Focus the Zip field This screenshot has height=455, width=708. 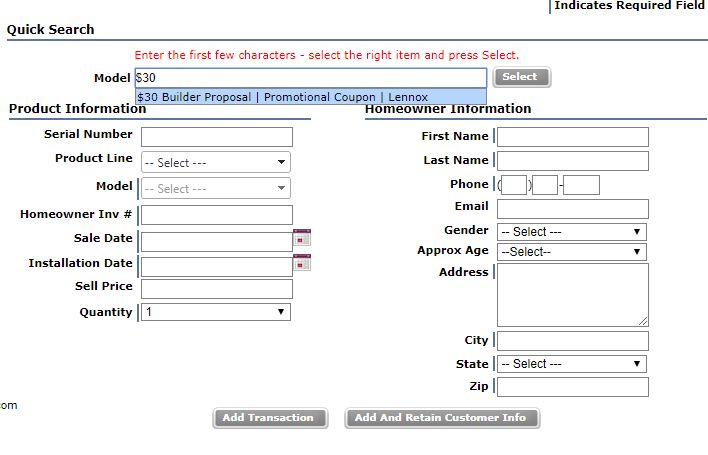coord(573,387)
